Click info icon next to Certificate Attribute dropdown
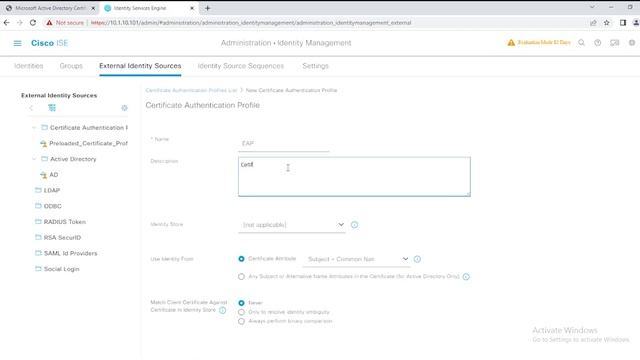The width and height of the screenshot is (640, 360). pos(417,259)
